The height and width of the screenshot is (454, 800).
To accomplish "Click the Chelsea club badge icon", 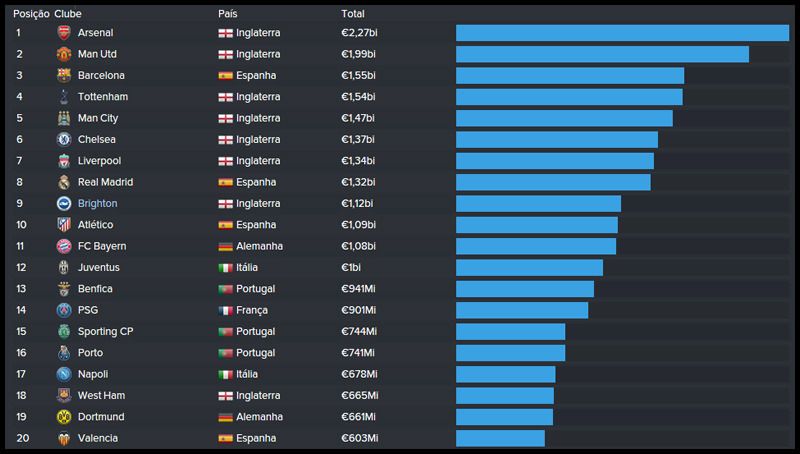I will pyautogui.click(x=64, y=140).
